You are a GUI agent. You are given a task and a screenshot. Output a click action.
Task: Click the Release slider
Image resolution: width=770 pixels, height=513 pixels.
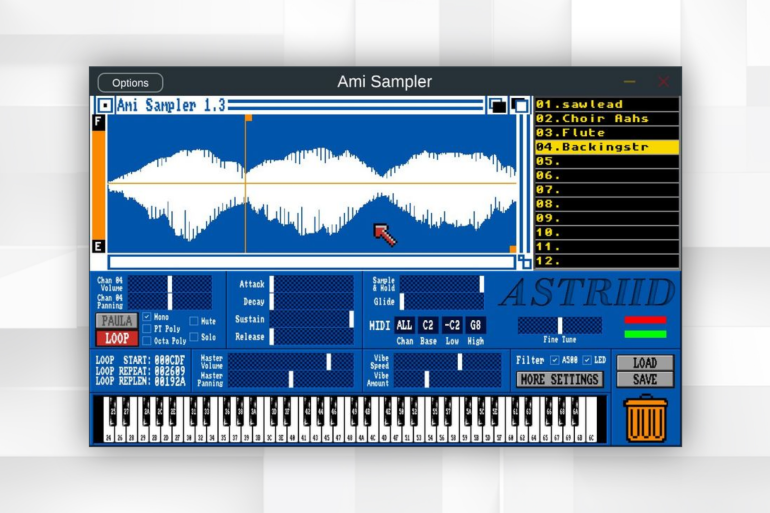(311, 337)
